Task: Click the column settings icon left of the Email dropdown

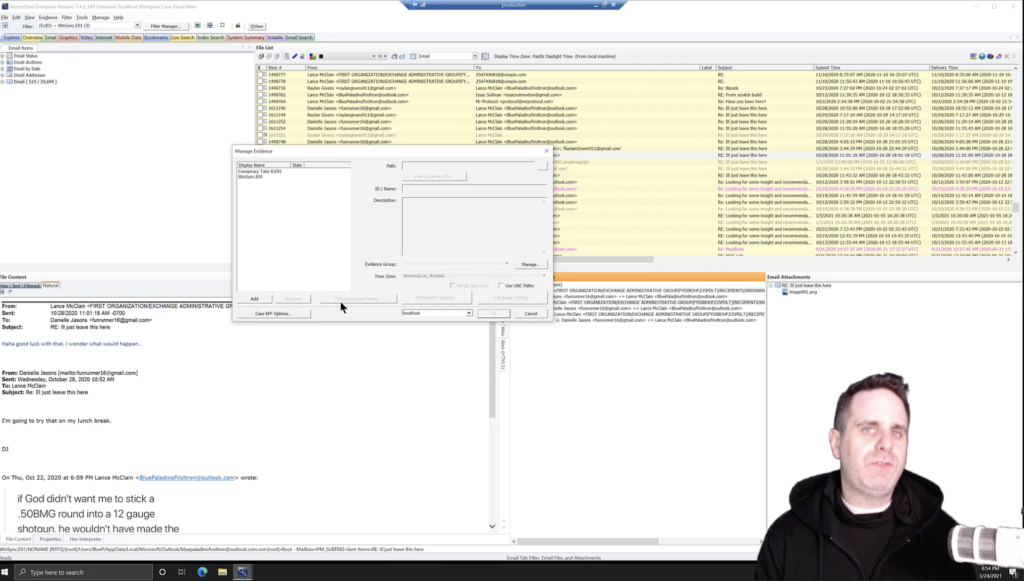Action: (x=413, y=57)
